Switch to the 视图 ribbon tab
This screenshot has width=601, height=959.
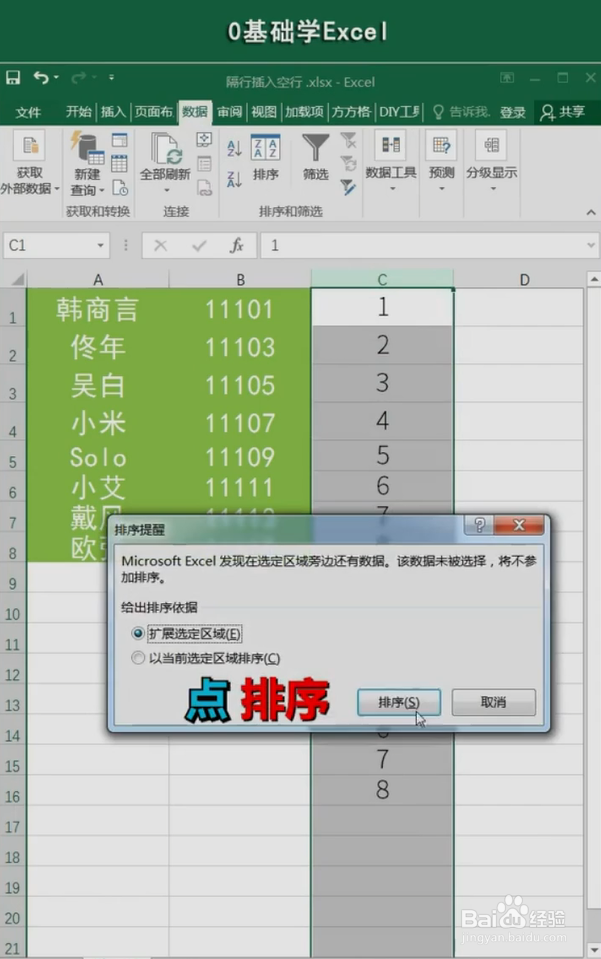tap(264, 111)
